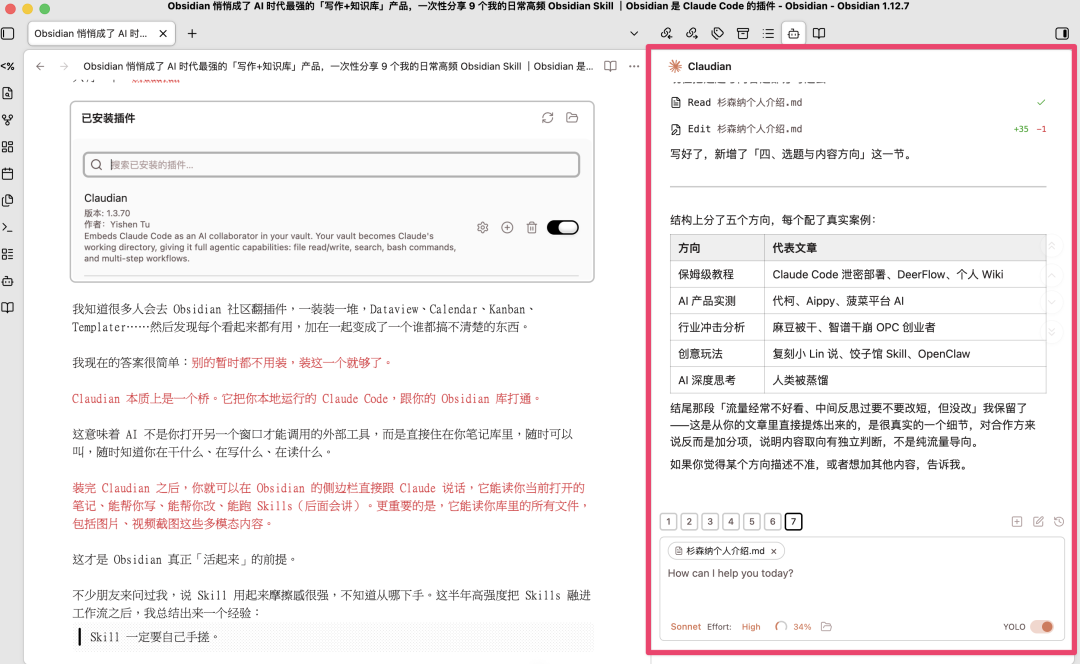The height and width of the screenshot is (664, 1080).
Task: Switch to Claudian conversation tab 3
Action: (710, 521)
